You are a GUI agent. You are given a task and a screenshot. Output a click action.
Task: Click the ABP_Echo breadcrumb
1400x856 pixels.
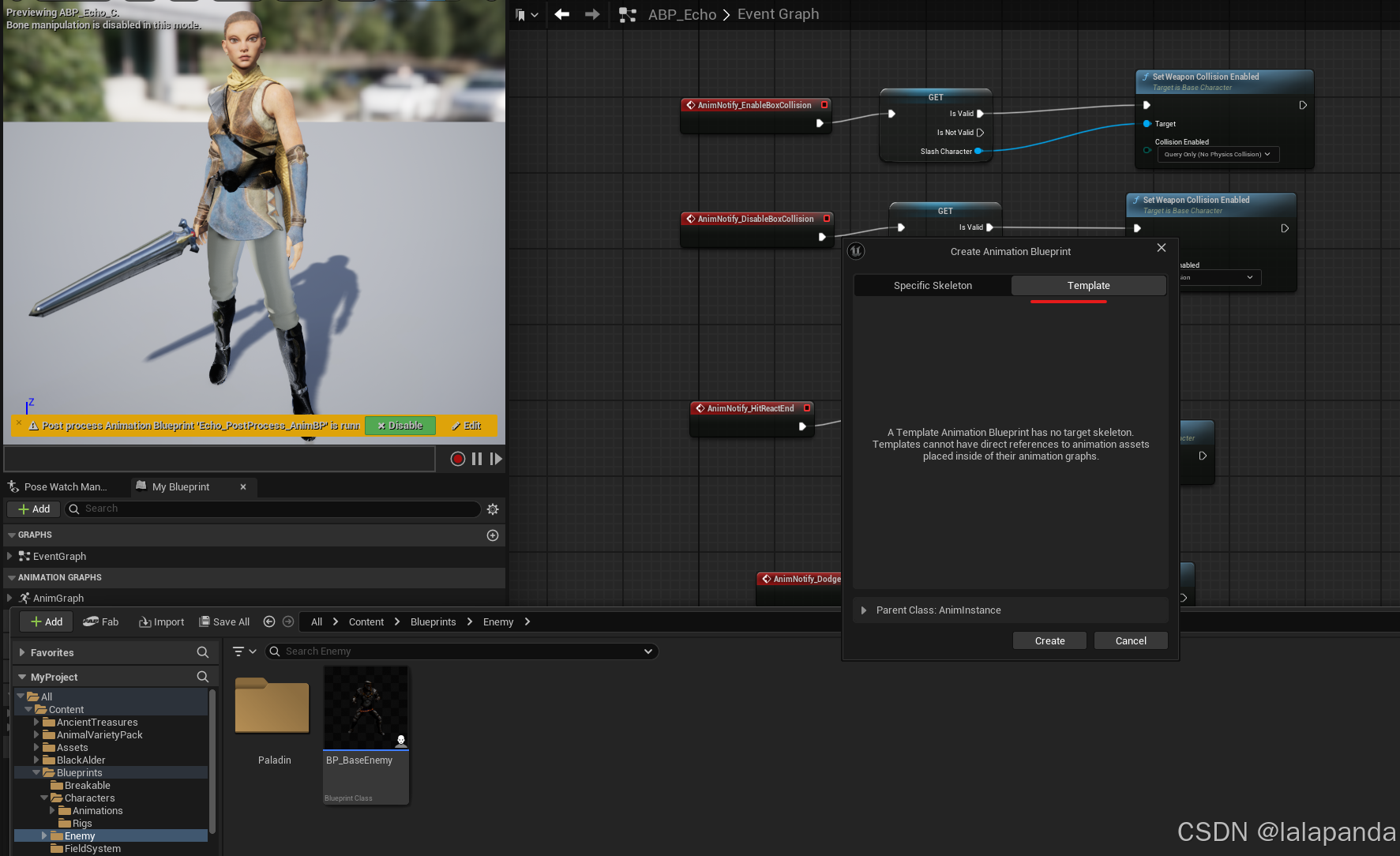tap(682, 14)
